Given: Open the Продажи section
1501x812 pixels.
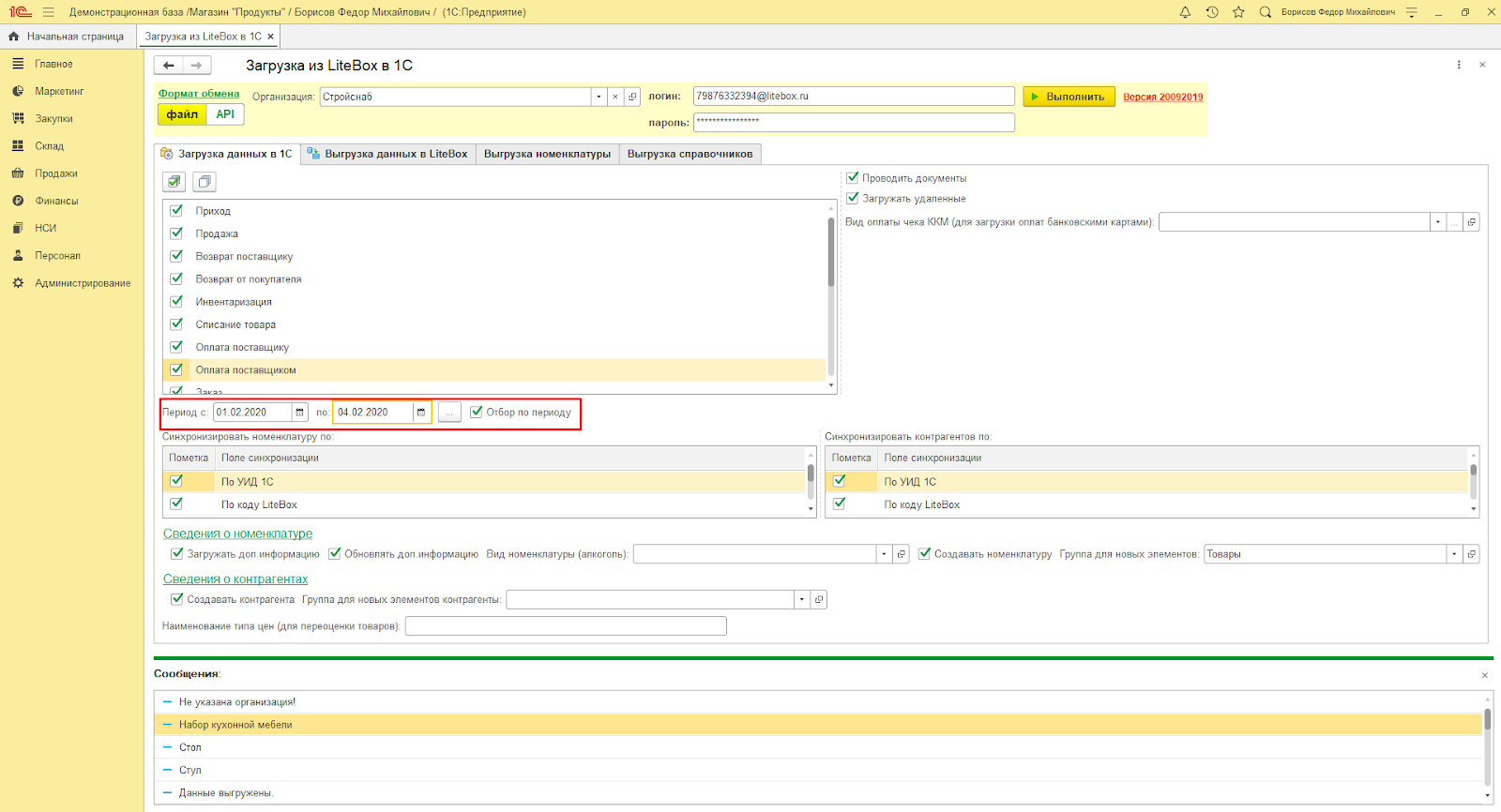Looking at the screenshot, I should [x=56, y=173].
